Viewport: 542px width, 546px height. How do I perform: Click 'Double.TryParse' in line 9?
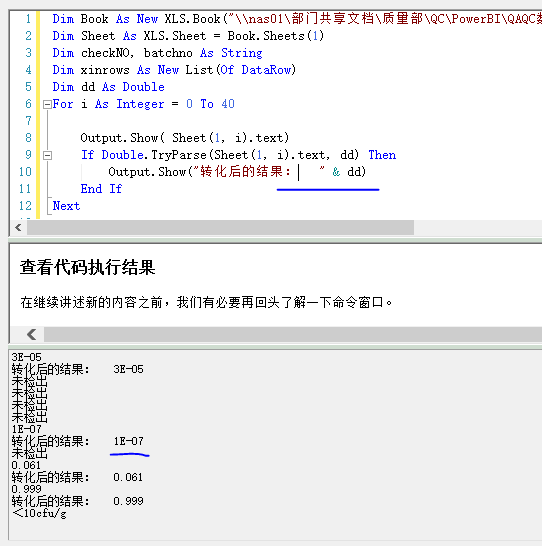154,155
